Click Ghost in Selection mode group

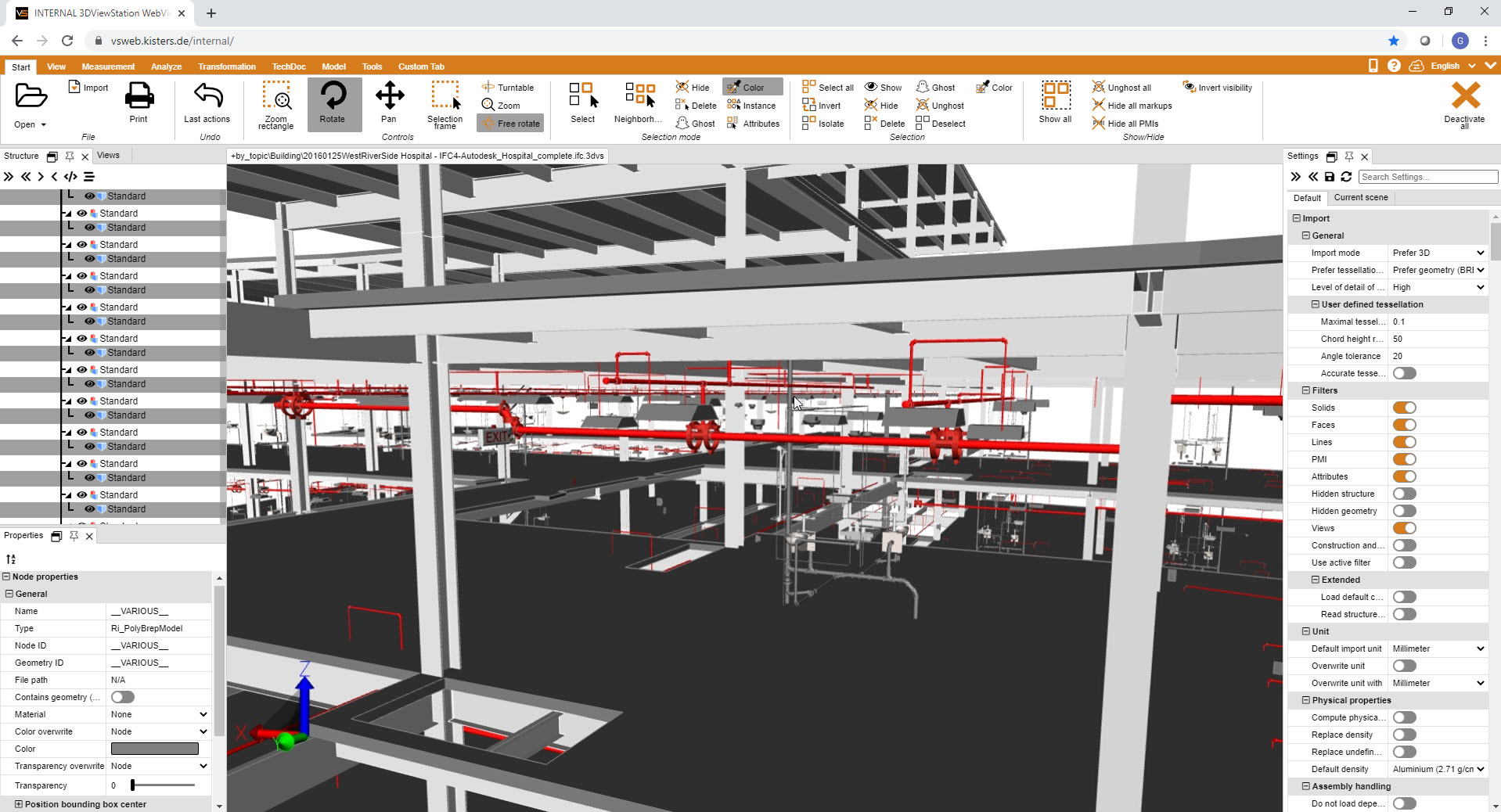tap(696, 124)
